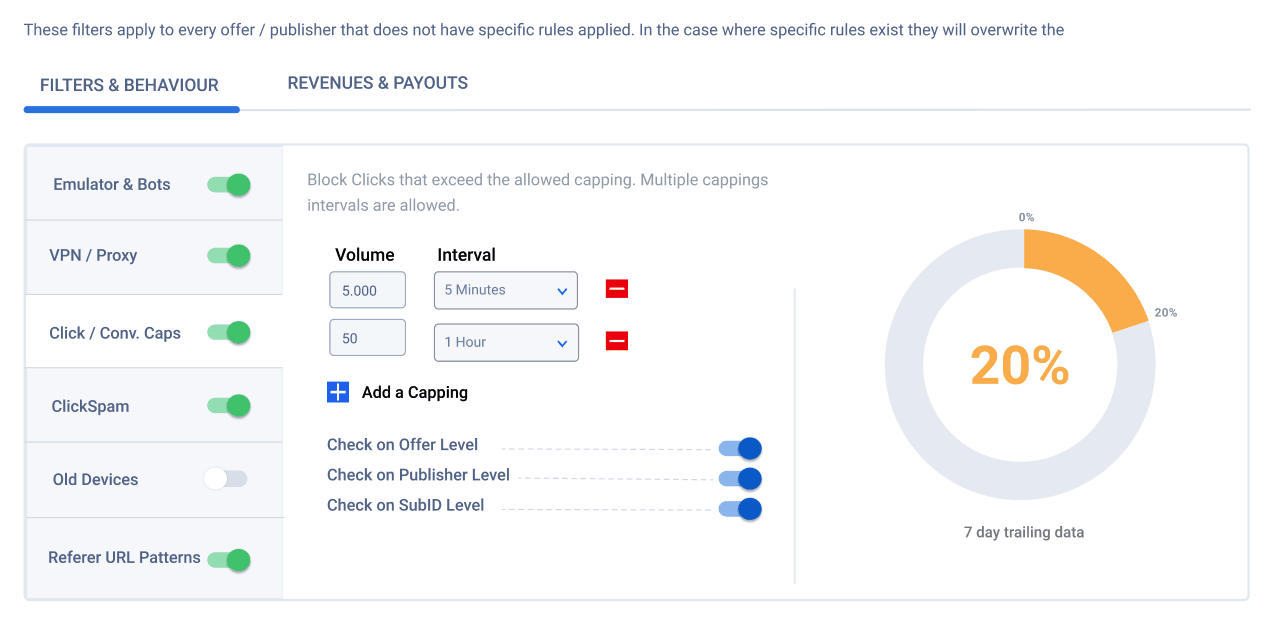
Task: Edit the 5.000 volume field
Action: pos(367,290)
